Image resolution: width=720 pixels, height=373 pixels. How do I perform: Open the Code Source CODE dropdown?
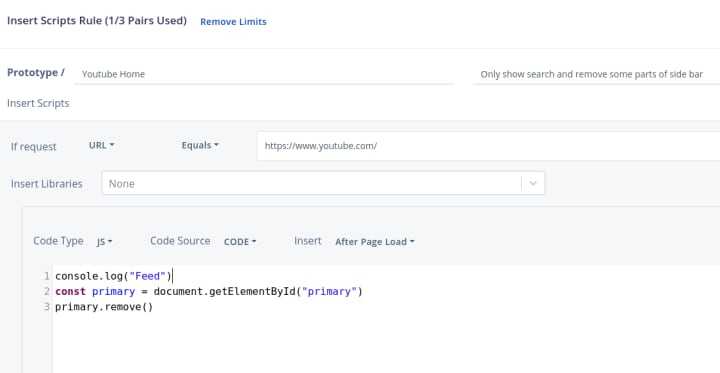coord(240,242)
